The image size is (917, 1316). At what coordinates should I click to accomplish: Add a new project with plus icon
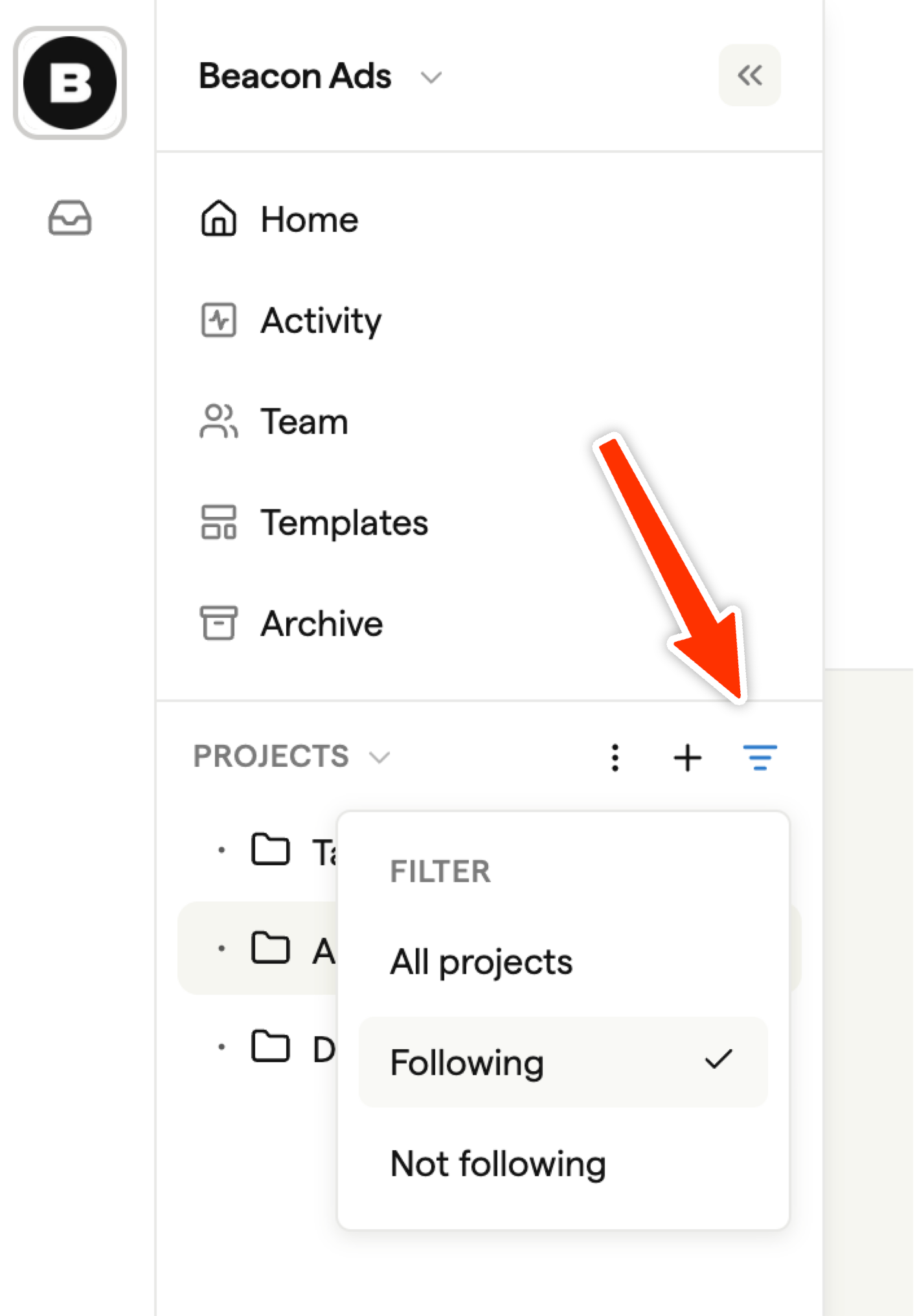(687, 758)
